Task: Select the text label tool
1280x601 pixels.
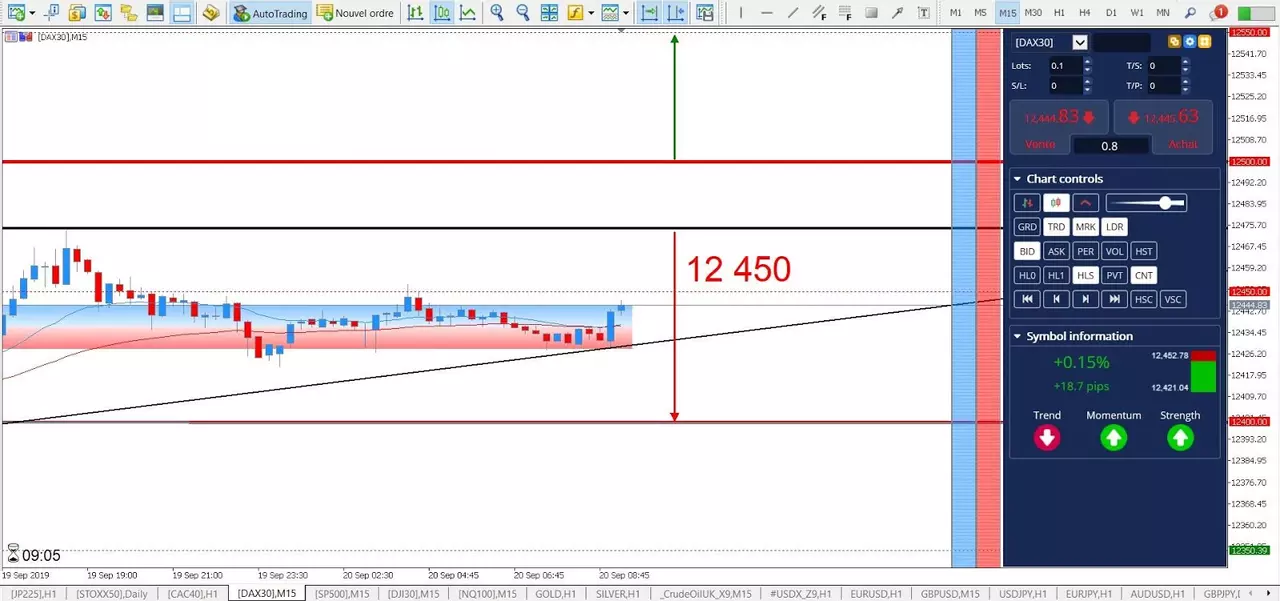Action: [923, 13]
